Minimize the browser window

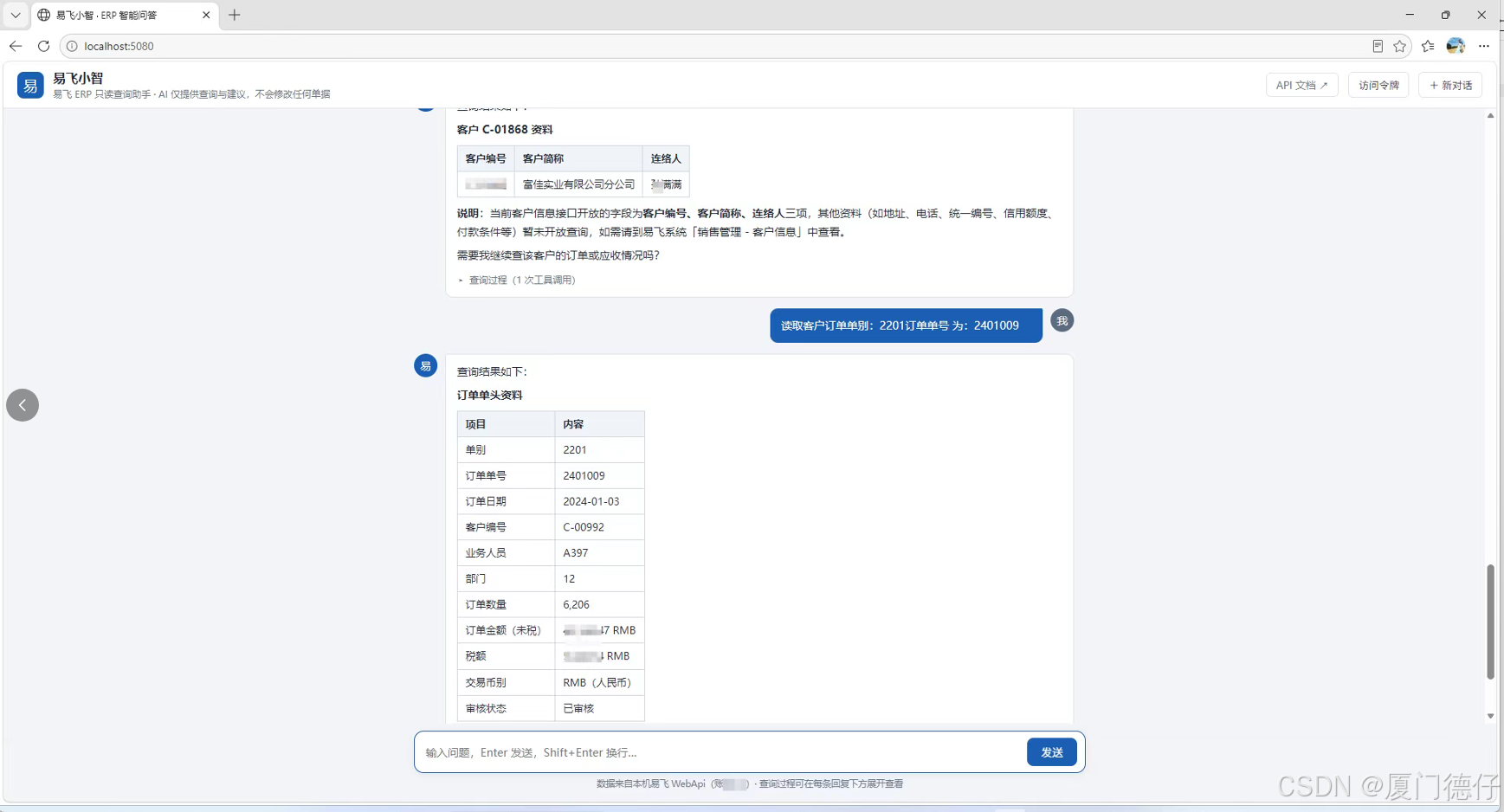(x=1410, y=15)
